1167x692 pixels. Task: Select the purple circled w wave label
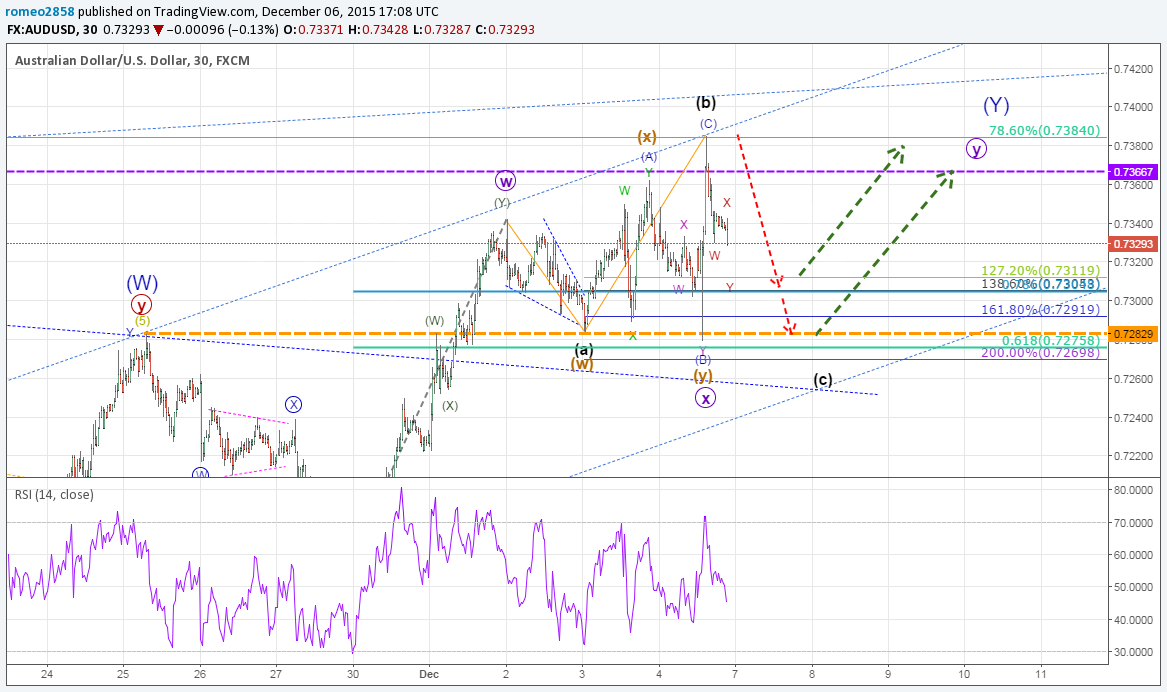[x=505, y=181]
